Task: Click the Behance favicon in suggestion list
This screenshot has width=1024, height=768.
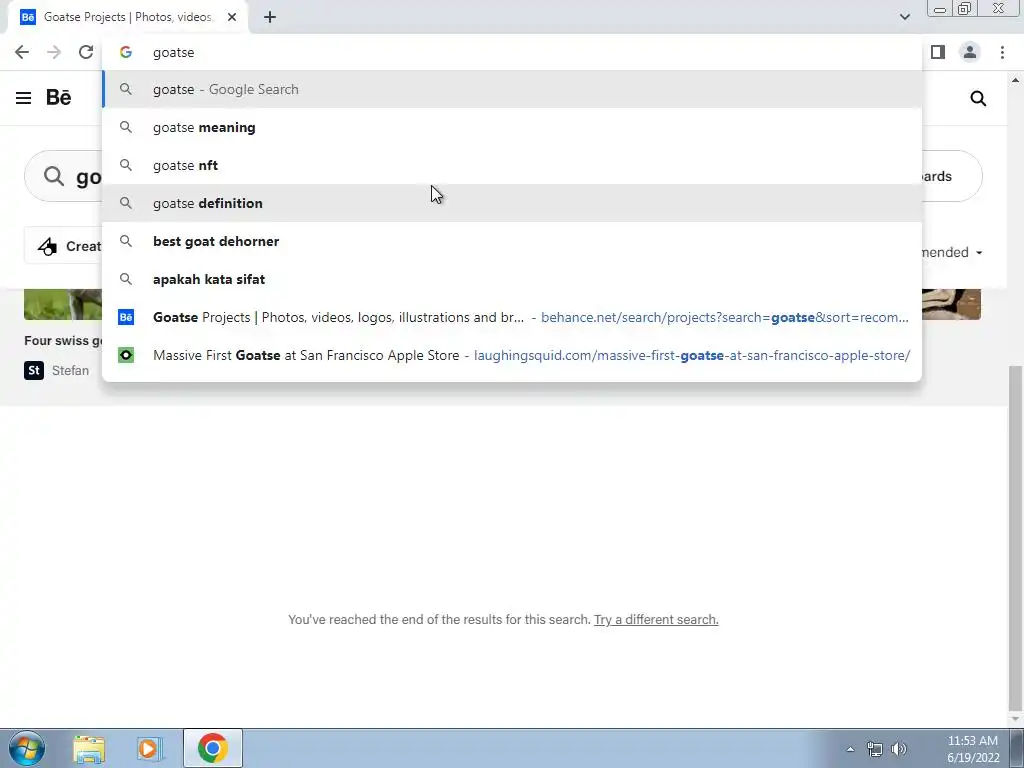Action: 126,317
